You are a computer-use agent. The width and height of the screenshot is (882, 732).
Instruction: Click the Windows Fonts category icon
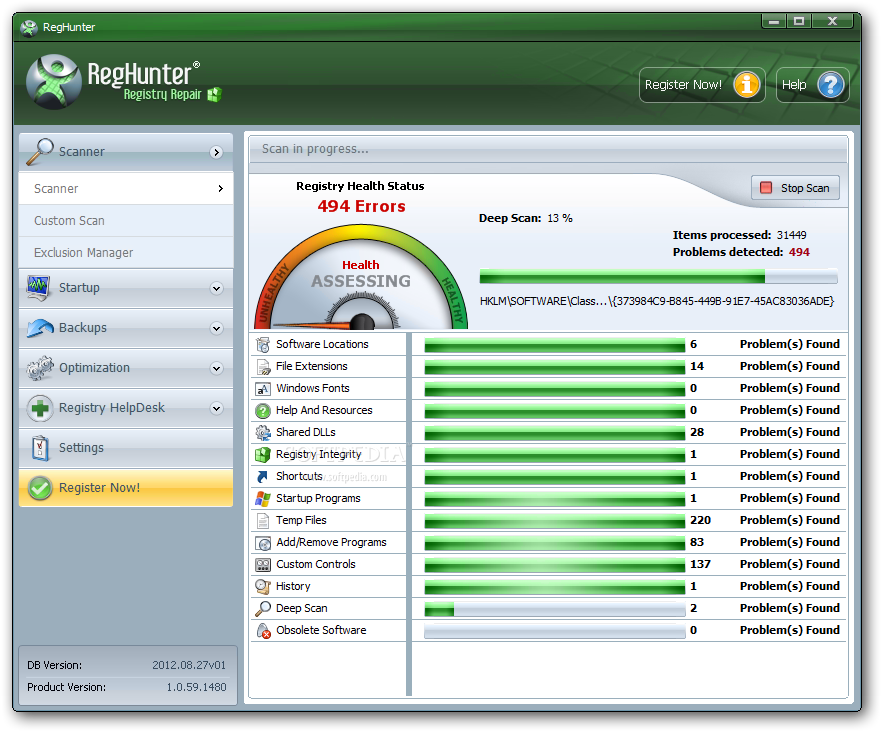[x=263, y=388]
